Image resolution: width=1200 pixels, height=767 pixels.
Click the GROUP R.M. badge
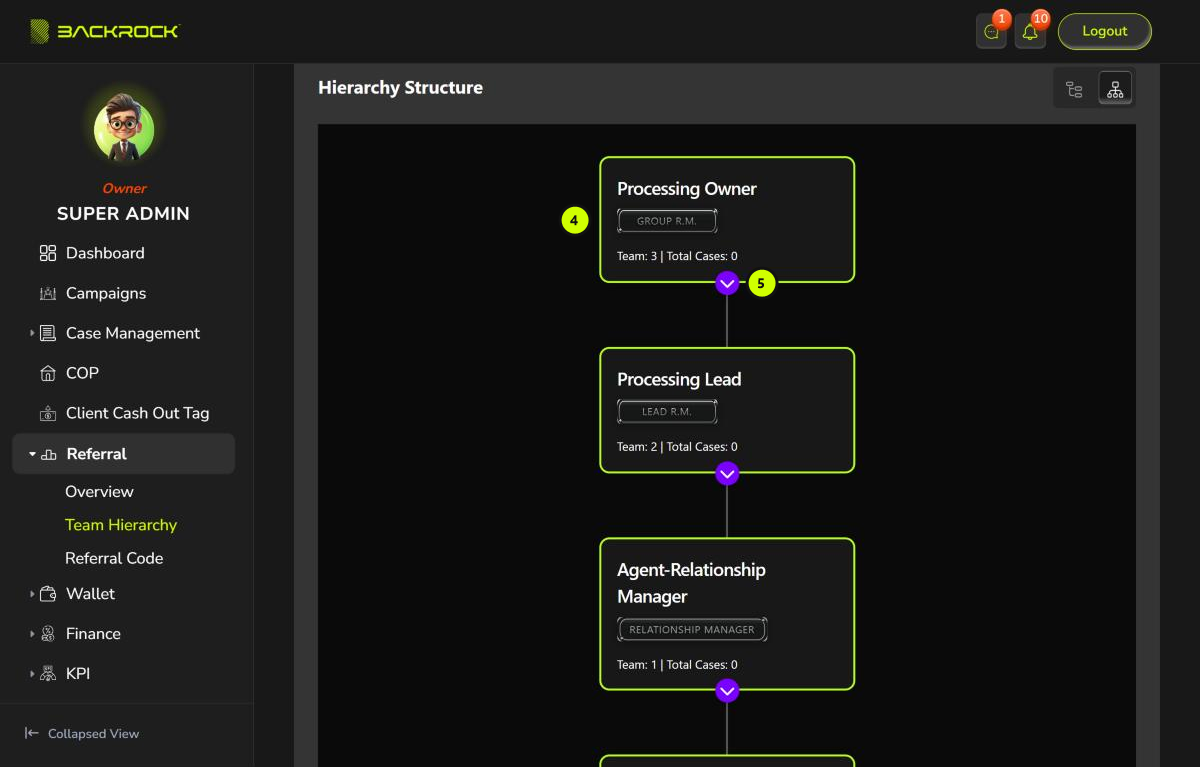(667, 221)
